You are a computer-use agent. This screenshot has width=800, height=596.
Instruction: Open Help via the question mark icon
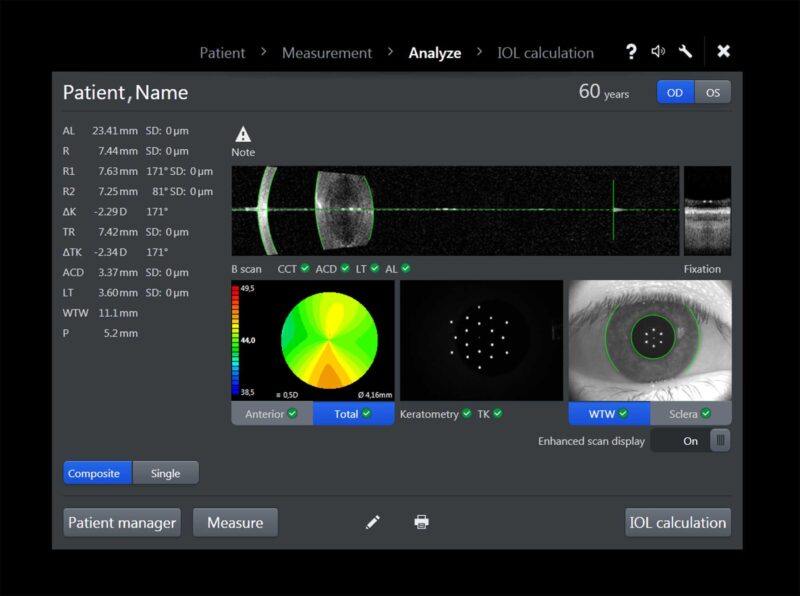pyautogui.click(x=630, y=51)
